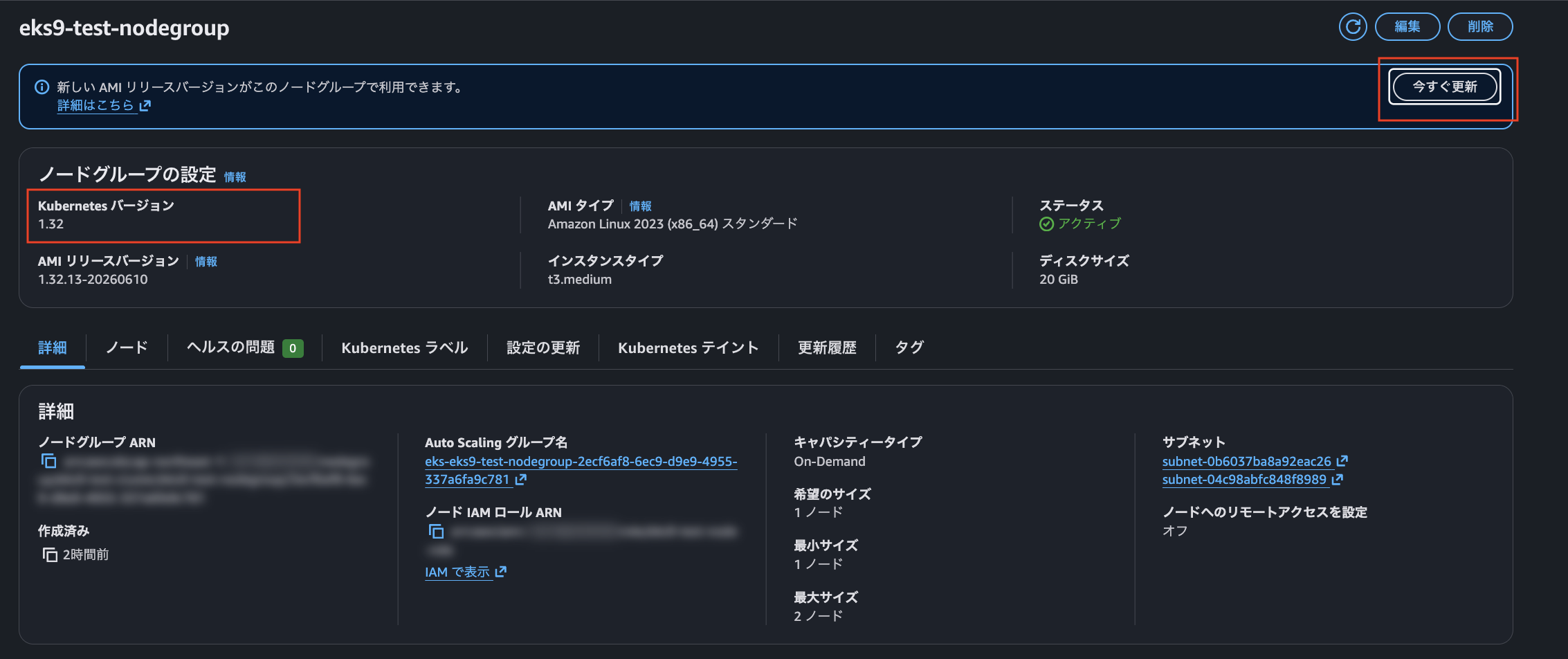Switch to Kubernetes ラベル tab
1568x659 pixels.
tap(405, 347)
